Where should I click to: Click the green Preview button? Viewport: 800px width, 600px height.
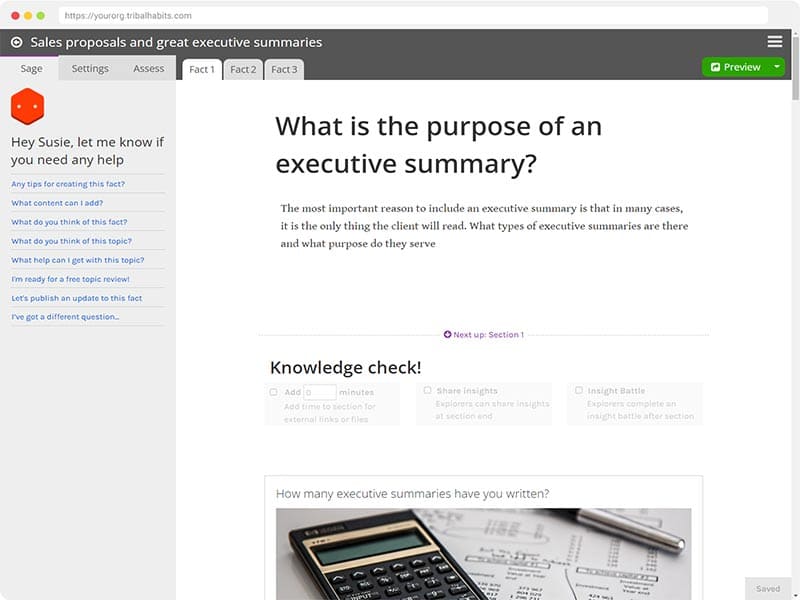(x=736, y=67)
